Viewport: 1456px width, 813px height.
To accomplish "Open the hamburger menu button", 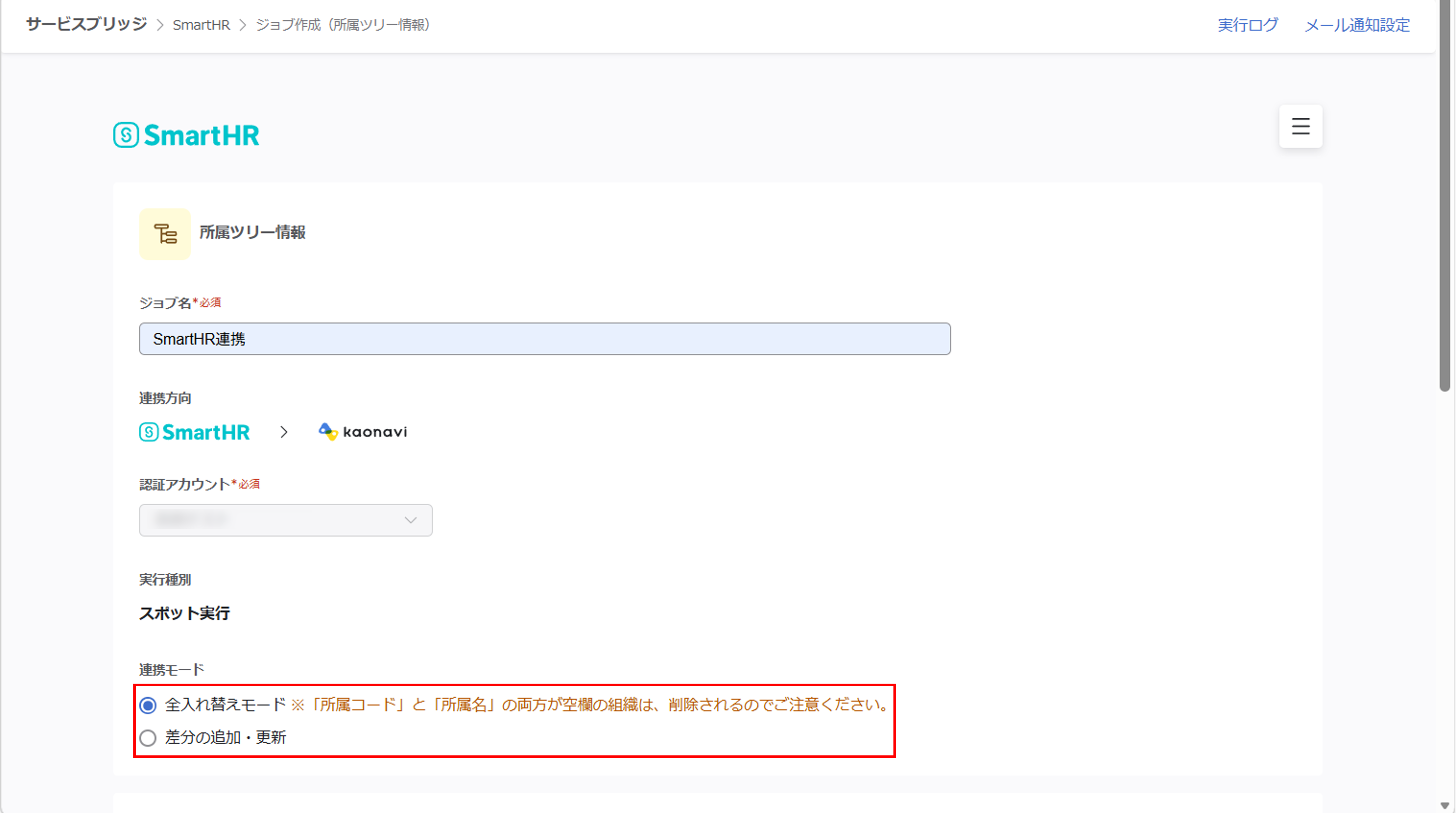I will coord(1300,126).
